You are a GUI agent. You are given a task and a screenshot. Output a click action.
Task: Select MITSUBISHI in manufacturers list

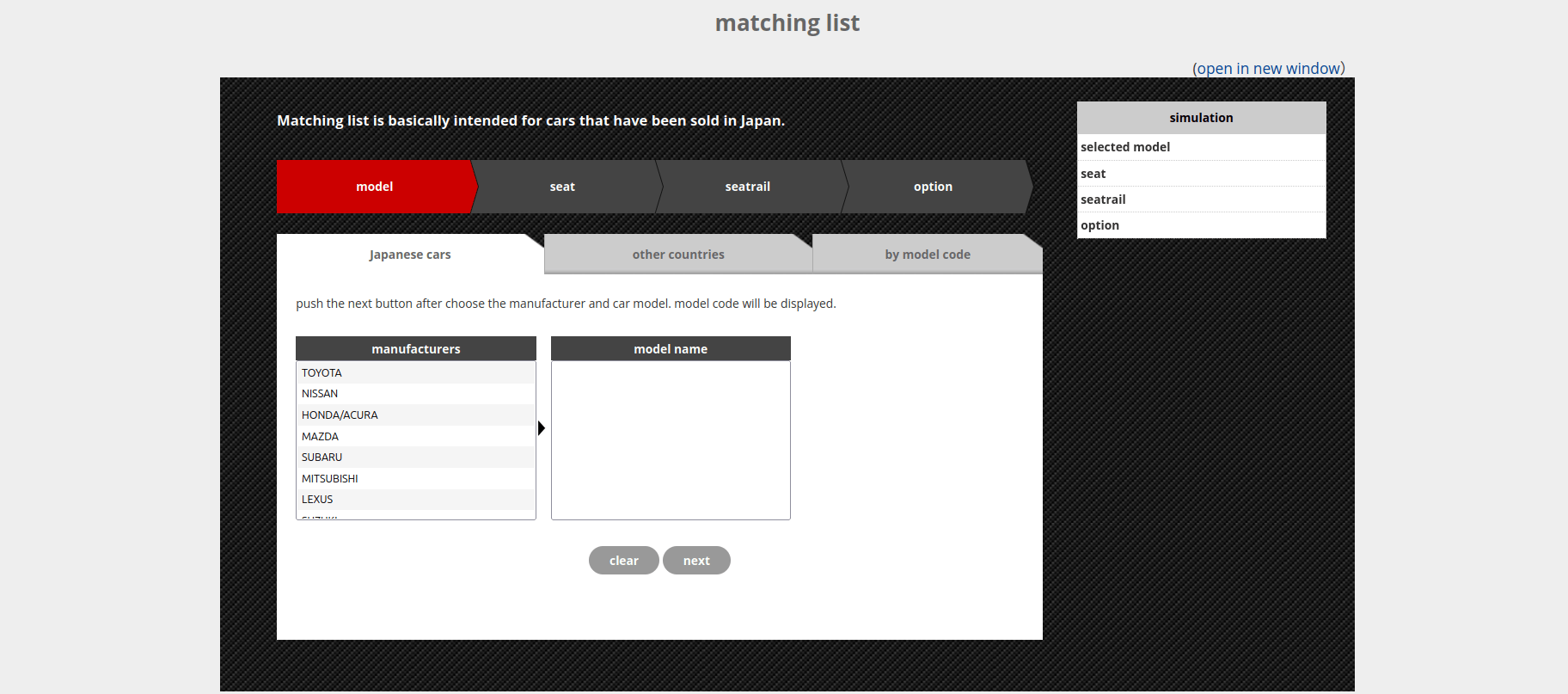pos(329,478)
